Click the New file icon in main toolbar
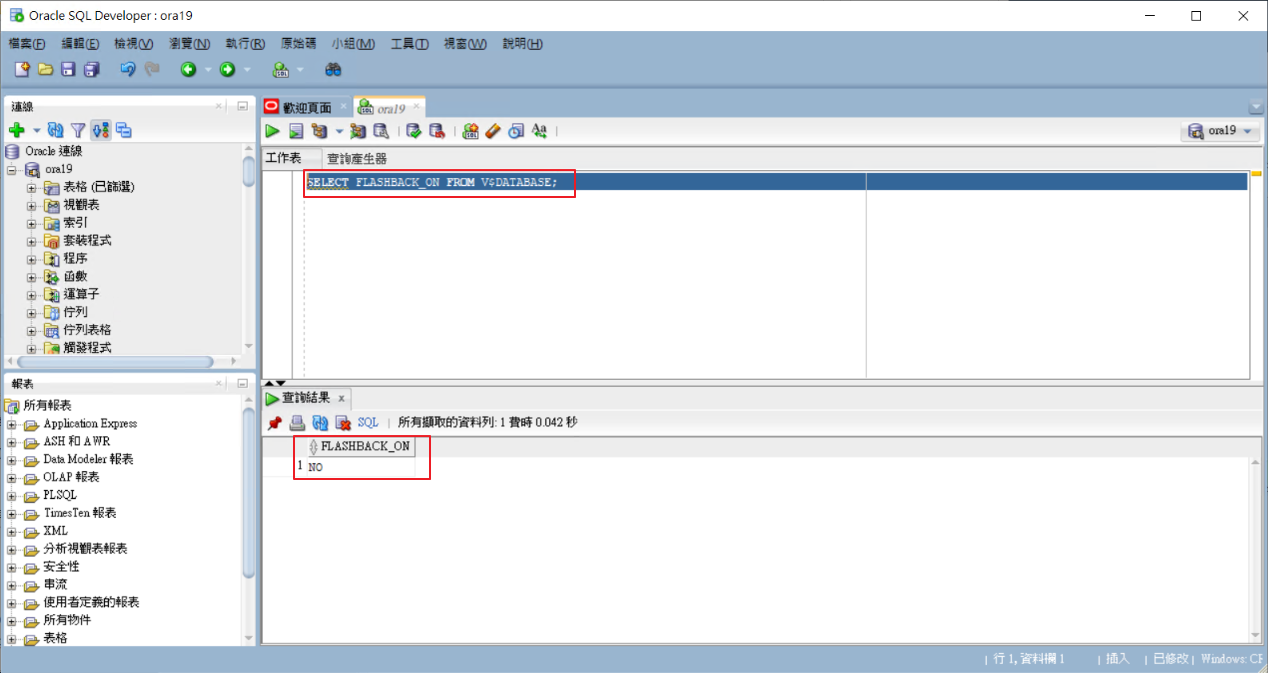Viewport: 1268px width, 673px height. coord(22,69)
